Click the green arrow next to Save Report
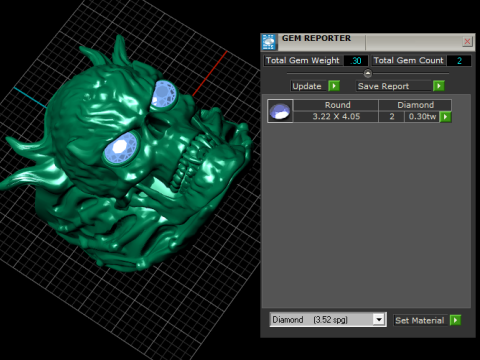The width and height of the screenshot is (480, 360). 439,86
